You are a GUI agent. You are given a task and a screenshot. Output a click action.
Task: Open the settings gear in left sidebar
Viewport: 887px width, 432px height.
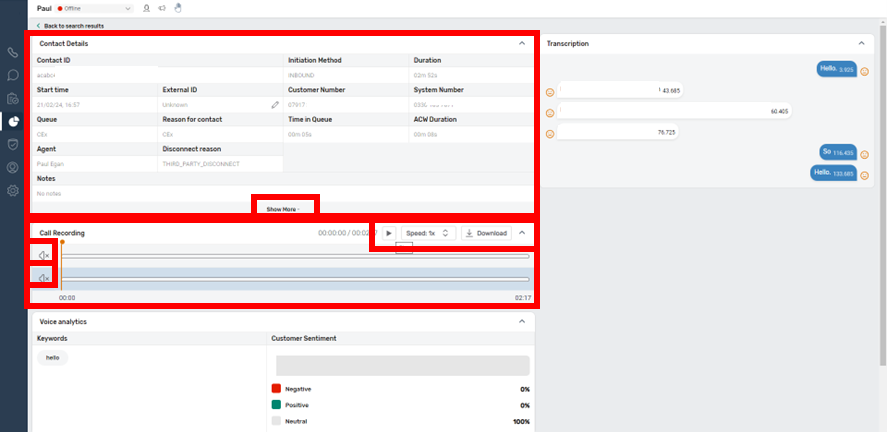coord(13,190)
